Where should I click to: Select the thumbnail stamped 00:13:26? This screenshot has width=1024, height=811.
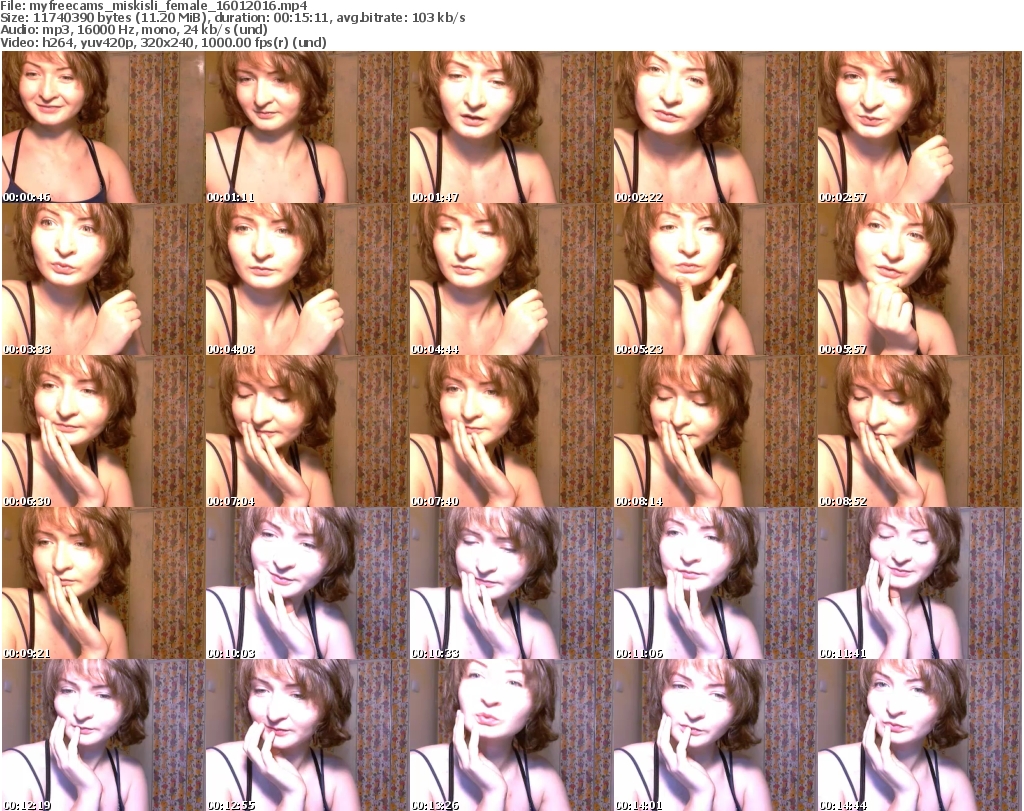pos(511,735)
